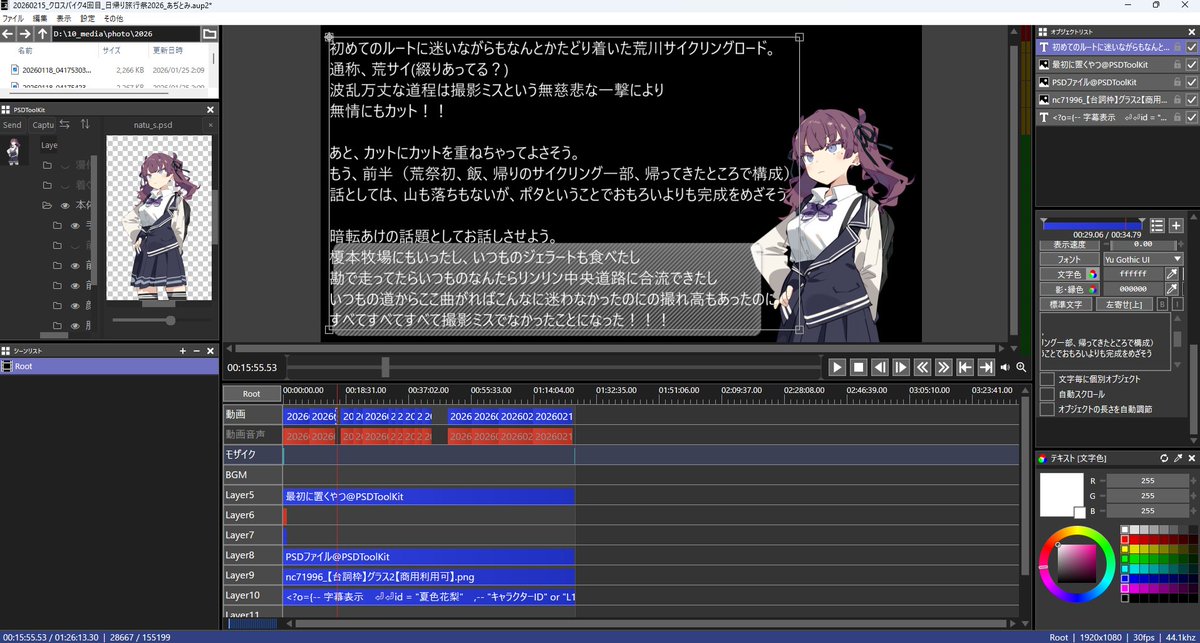Screen dimensions: 1200x643
Task: Step forward one frame in the preview
Action: (x=901, y=367)
